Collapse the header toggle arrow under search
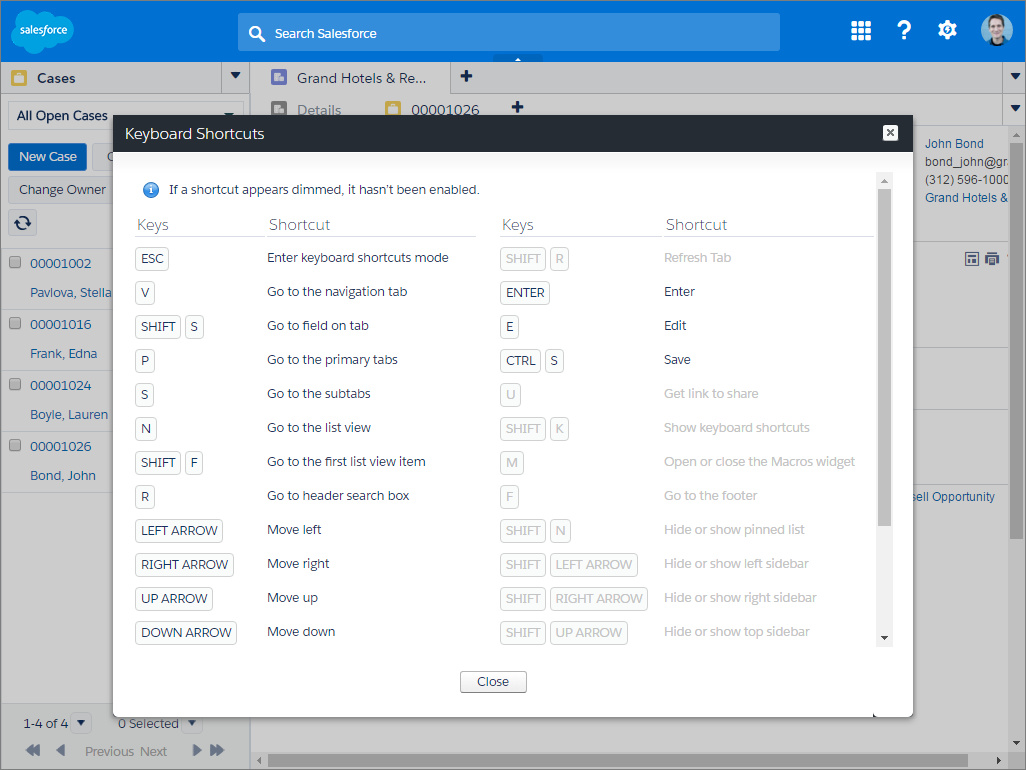Viewport: 1026px width, 770px height. click(x=518, y=59)
